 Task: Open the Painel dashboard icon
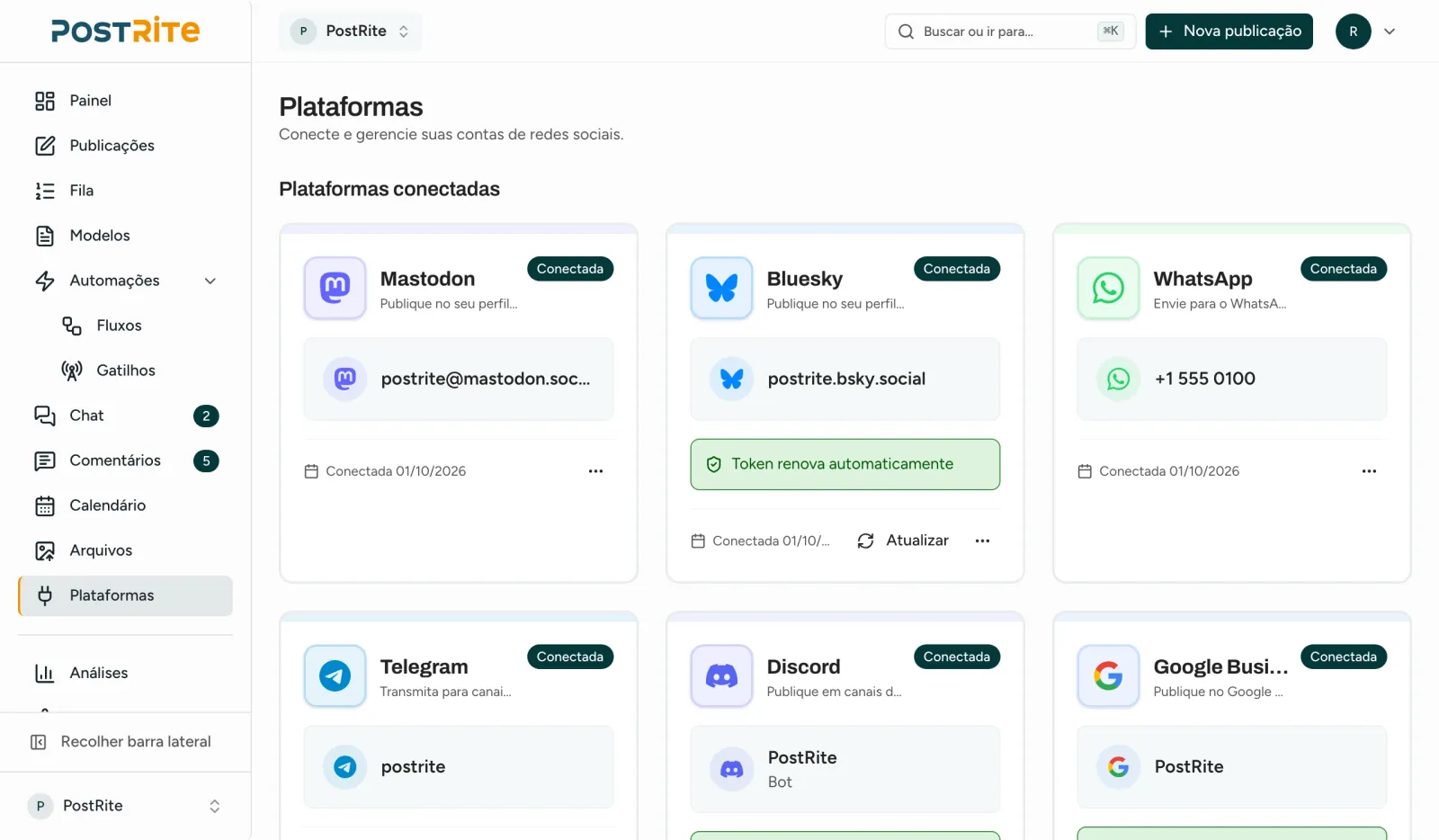click(45, 101)
